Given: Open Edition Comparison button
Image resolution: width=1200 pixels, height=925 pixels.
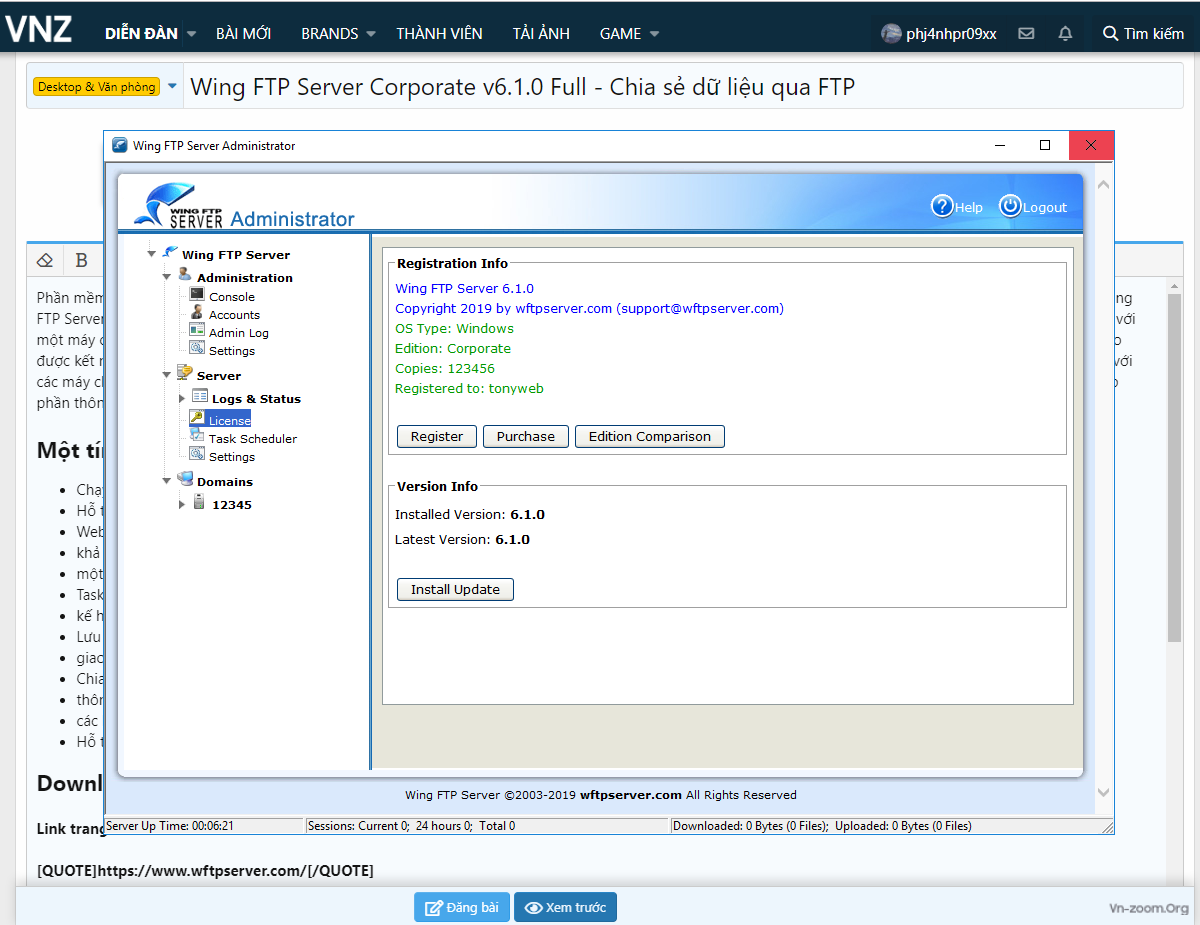Looking at the screenshot, I should (650, 436).
